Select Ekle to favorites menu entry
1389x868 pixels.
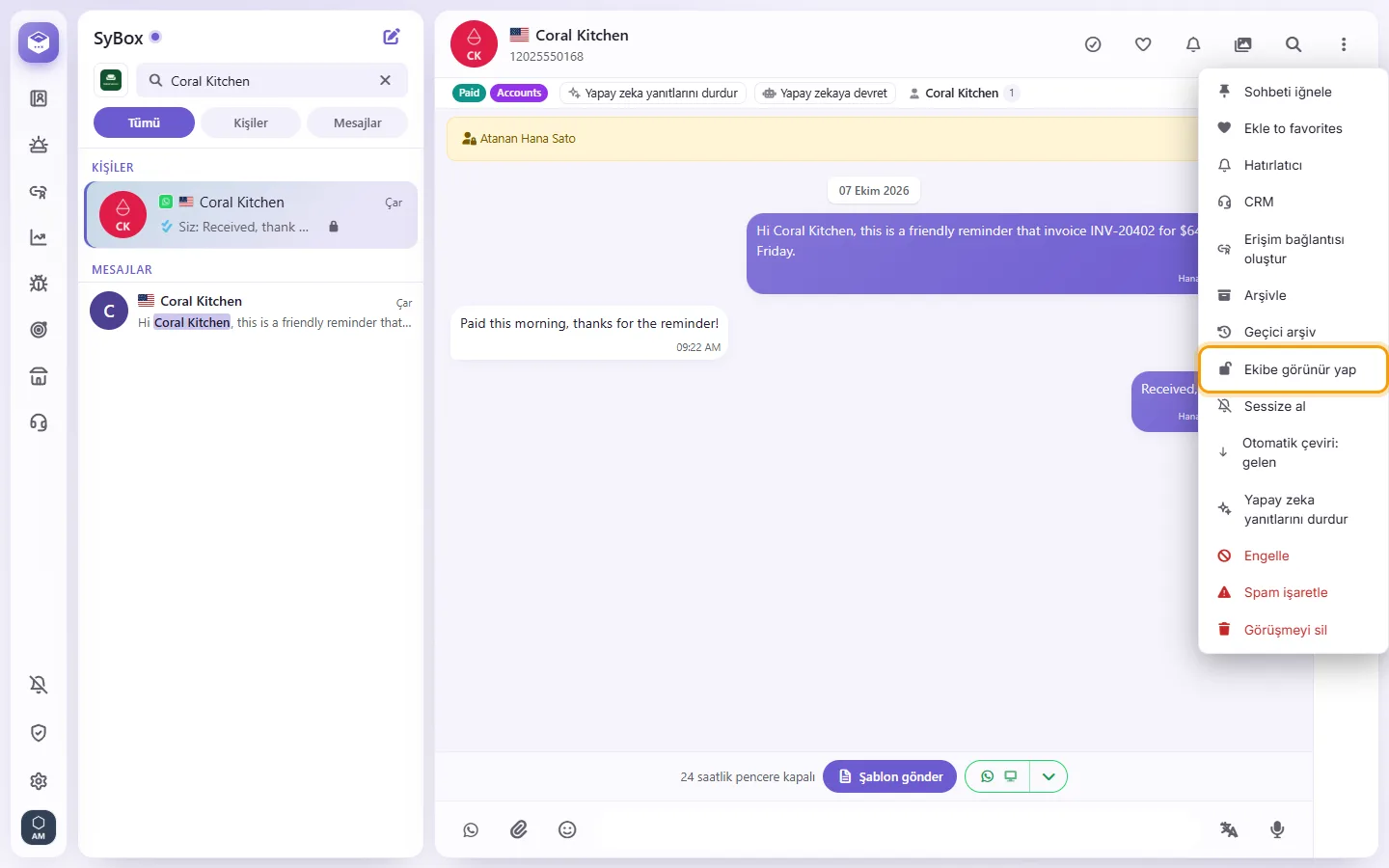(x=1293, y=128)
